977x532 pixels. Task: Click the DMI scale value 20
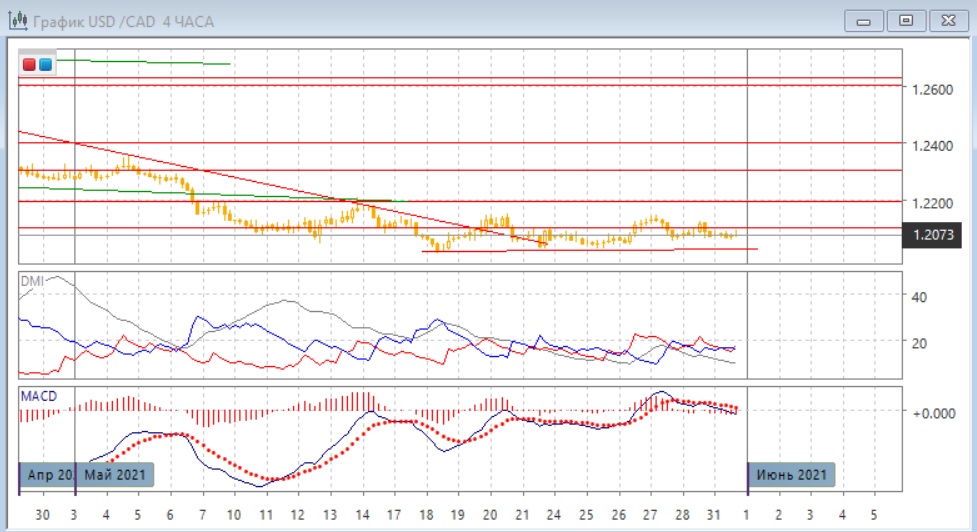(919, 343)
